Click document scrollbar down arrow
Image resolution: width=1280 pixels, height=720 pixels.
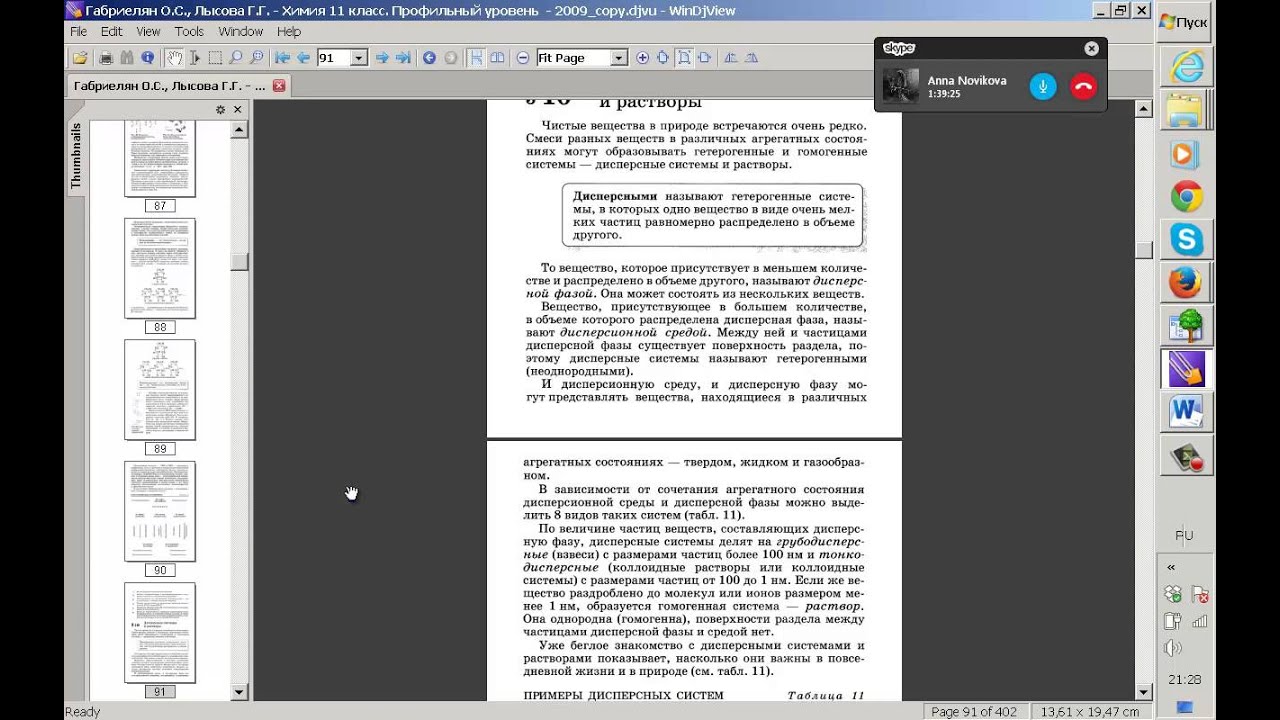[1144, 692]
